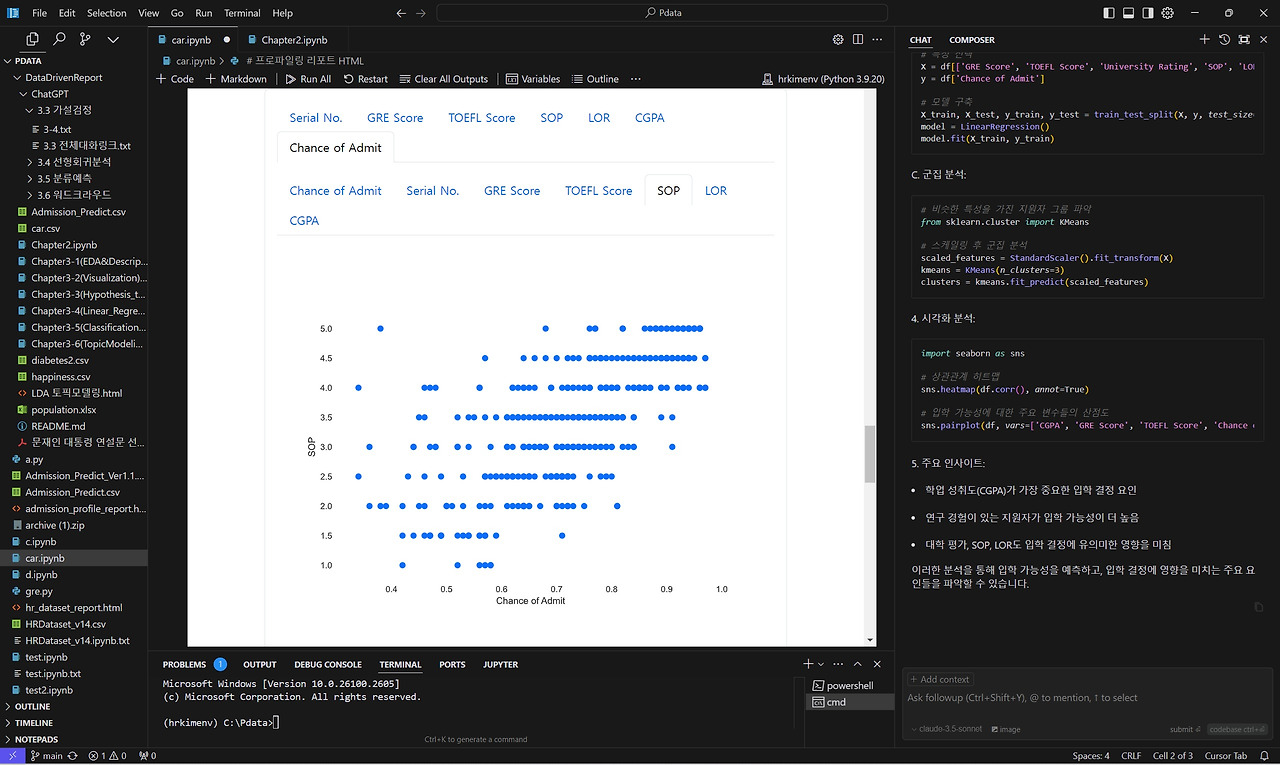Collapse the 3.3 가설검정 folder
The width and height of the screenshot is (1280, 765).
coord(64,111)
